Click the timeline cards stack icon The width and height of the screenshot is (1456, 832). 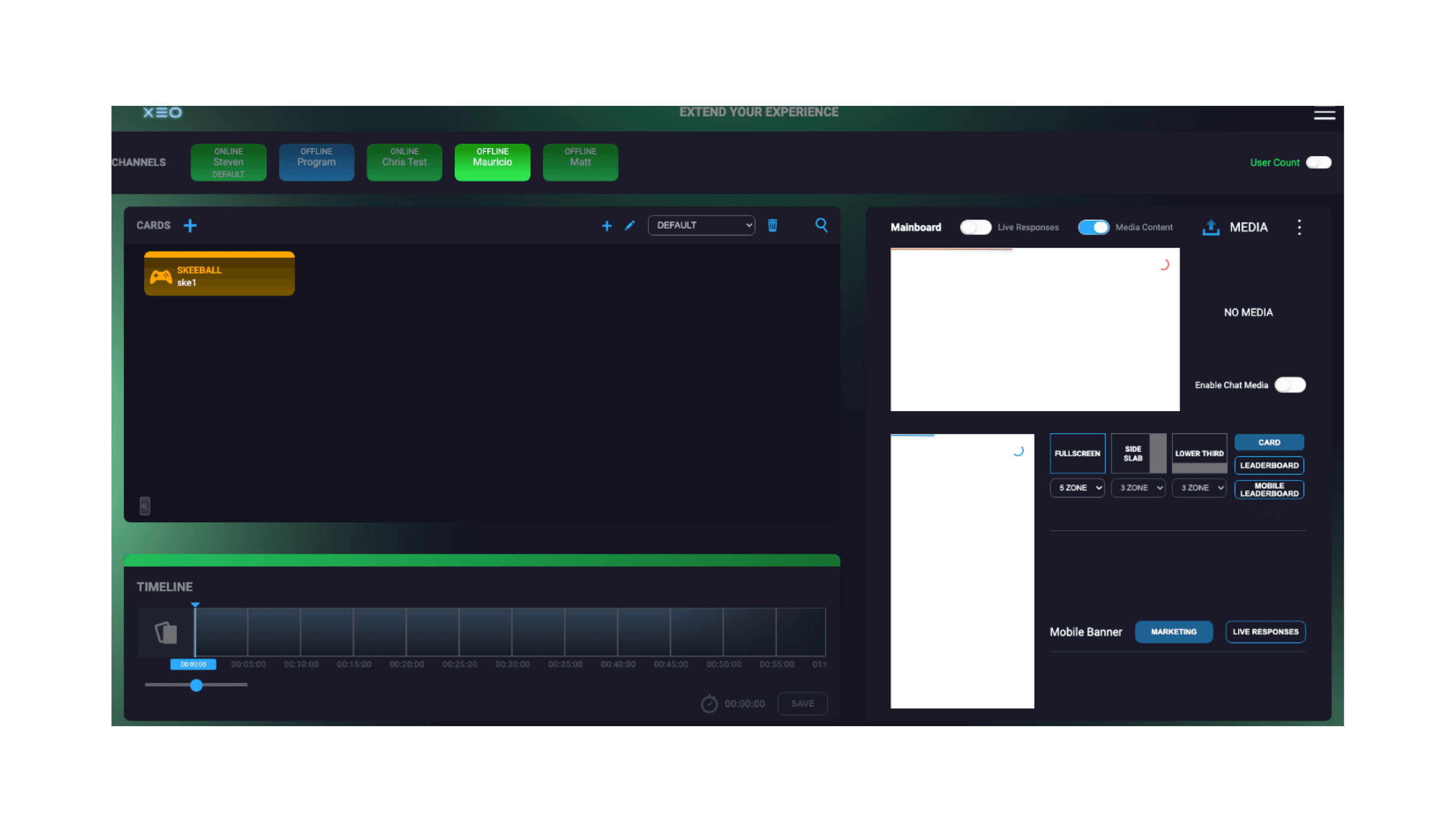[x=166, y=632]
